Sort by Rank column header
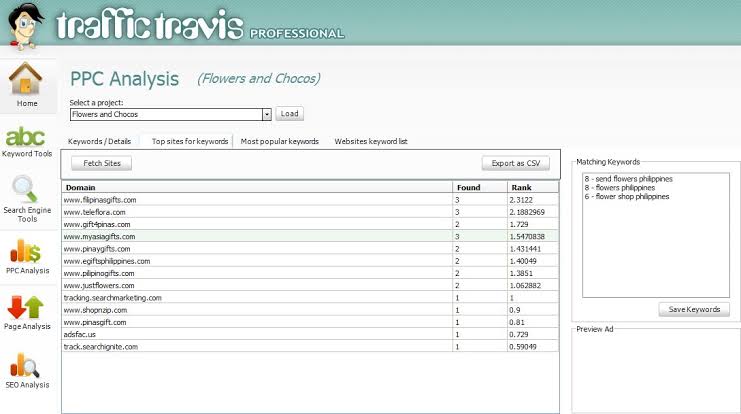 (x=533, y=188)
